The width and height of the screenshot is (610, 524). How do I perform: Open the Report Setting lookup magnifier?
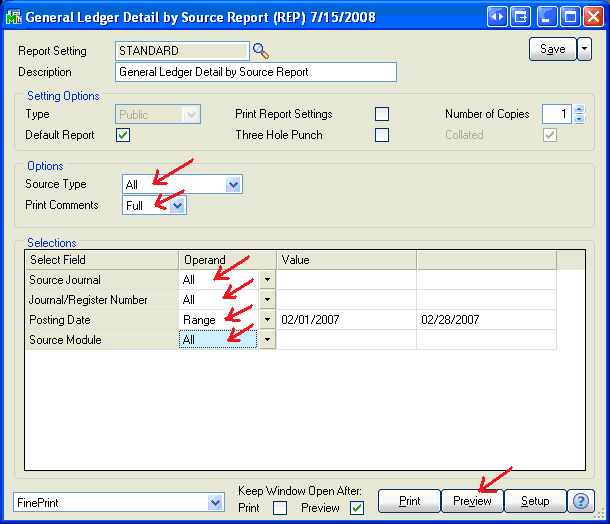[261, 51]
